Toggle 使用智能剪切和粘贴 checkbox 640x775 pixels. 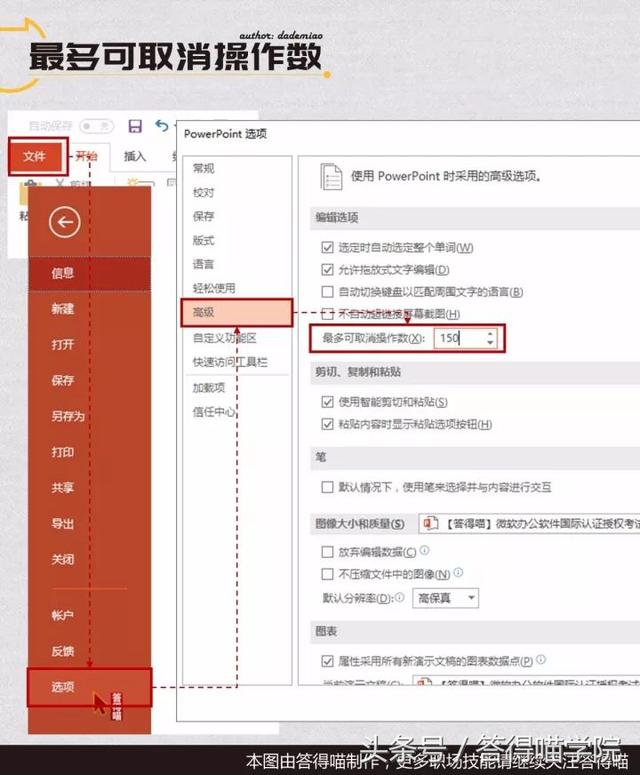pos(327,402)
